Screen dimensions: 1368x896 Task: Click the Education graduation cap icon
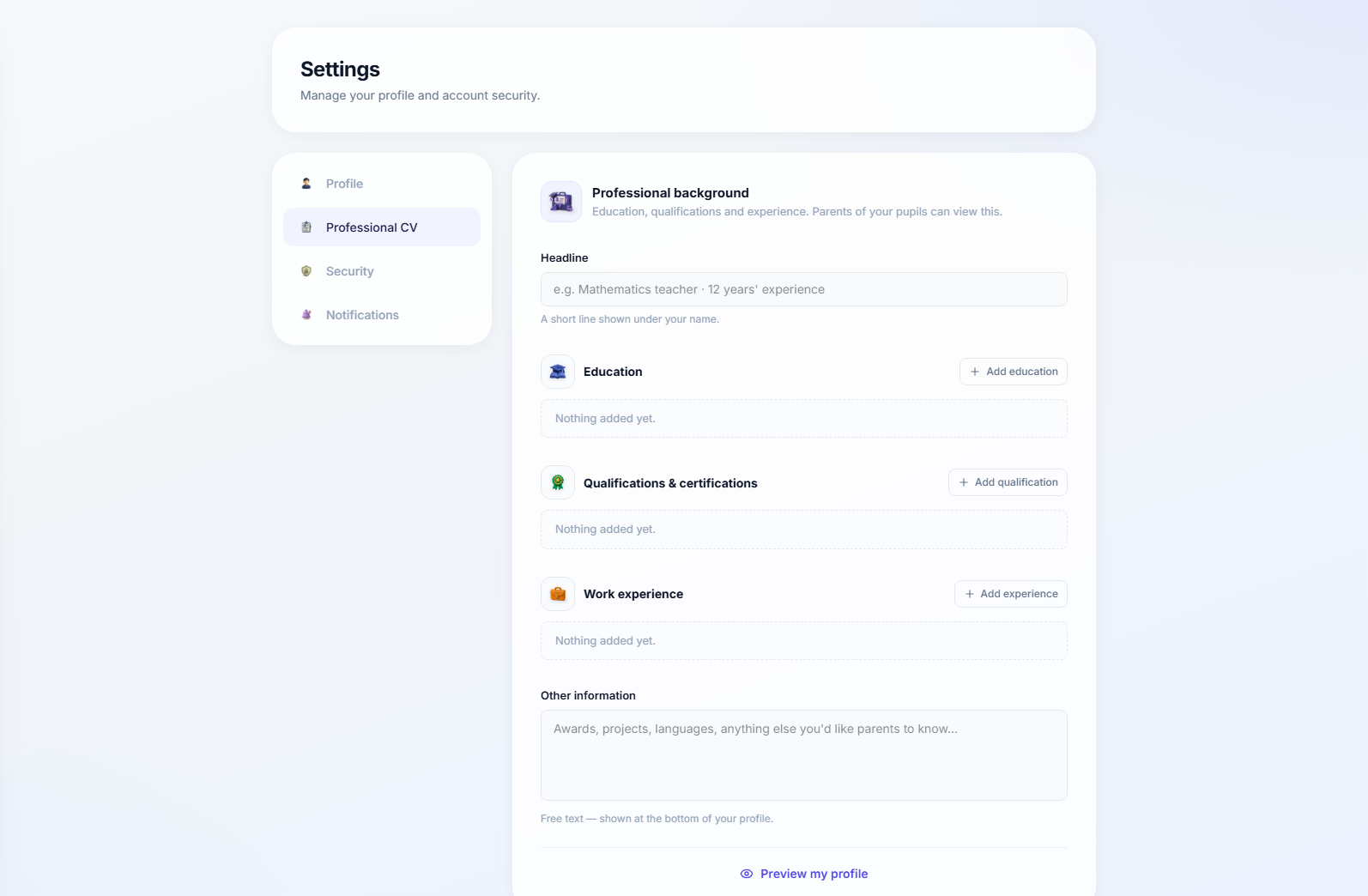[558, 372]
